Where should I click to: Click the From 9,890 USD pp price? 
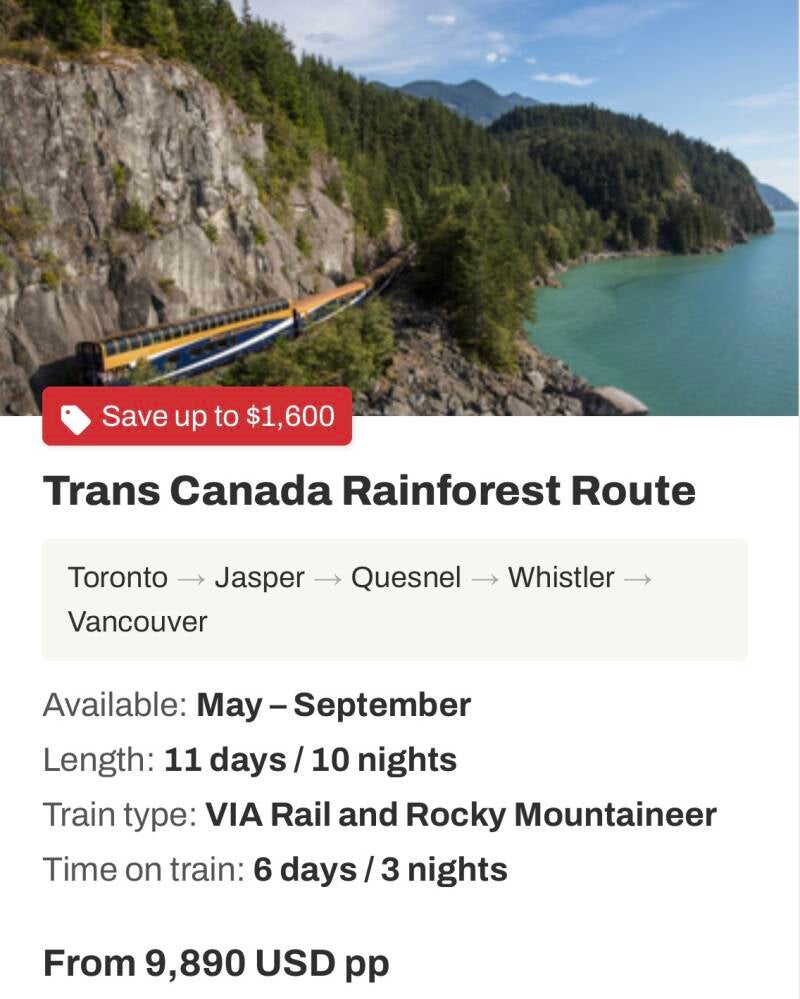coord(216,963)
